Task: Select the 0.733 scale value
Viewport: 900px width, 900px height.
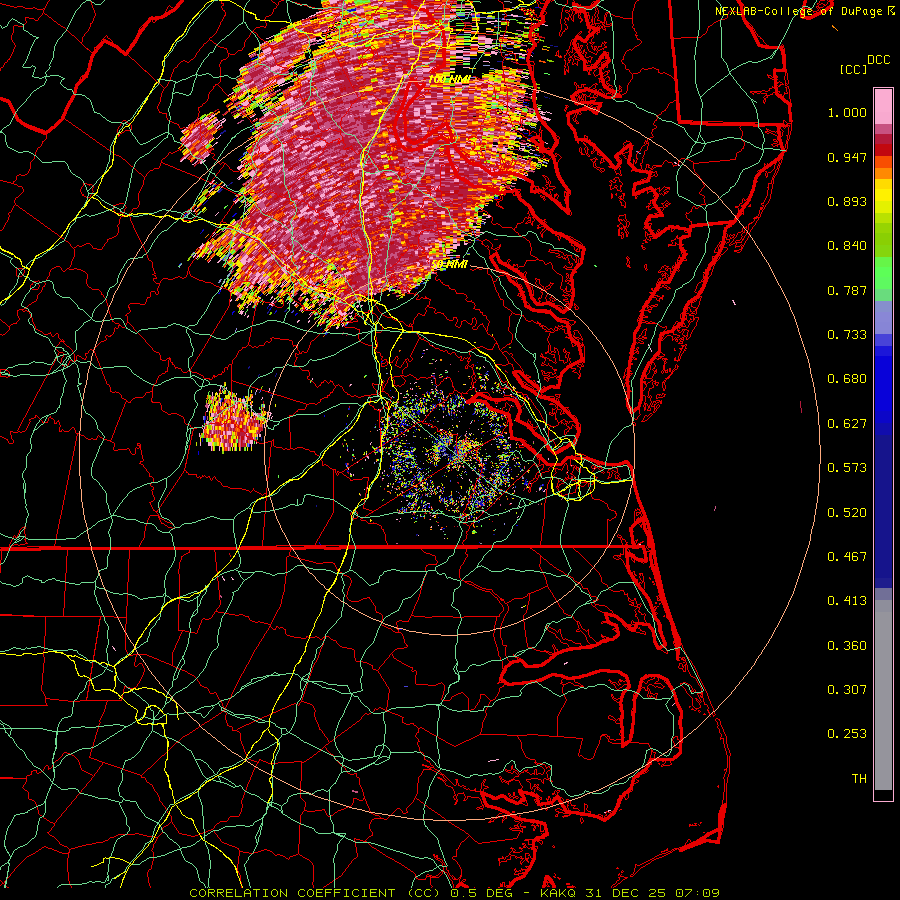Action: (847, 335)
